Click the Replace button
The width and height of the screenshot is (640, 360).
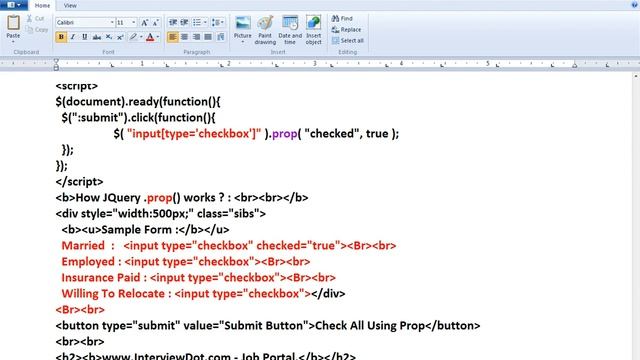click(347, 29)
